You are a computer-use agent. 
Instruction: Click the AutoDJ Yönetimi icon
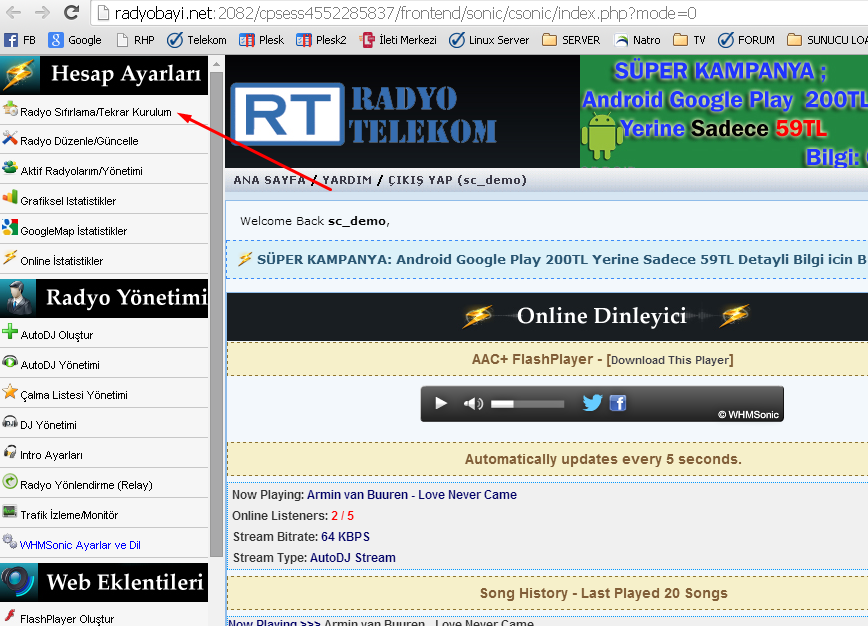click(10, 361)
